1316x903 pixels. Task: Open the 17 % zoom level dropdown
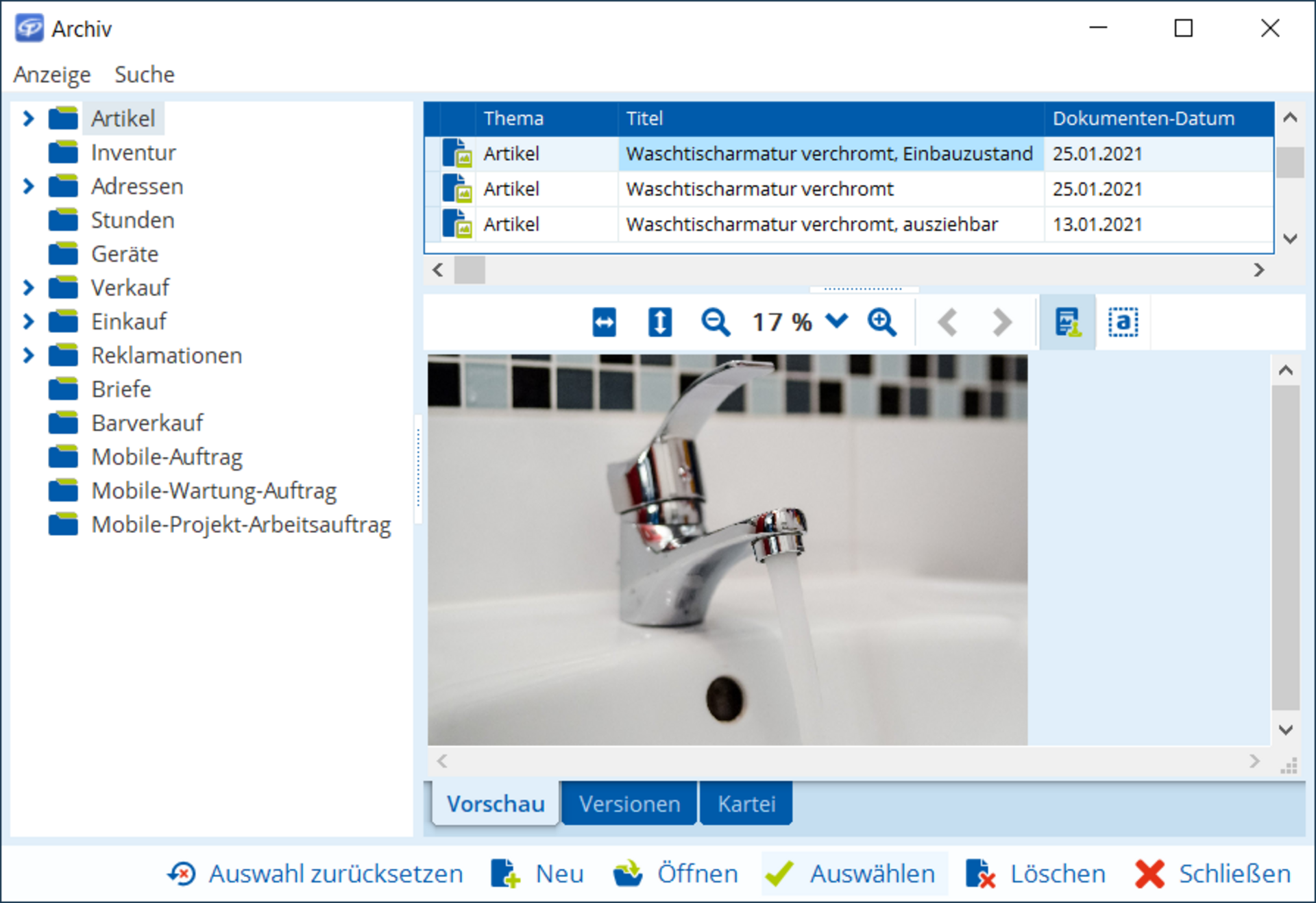[837, 321]
